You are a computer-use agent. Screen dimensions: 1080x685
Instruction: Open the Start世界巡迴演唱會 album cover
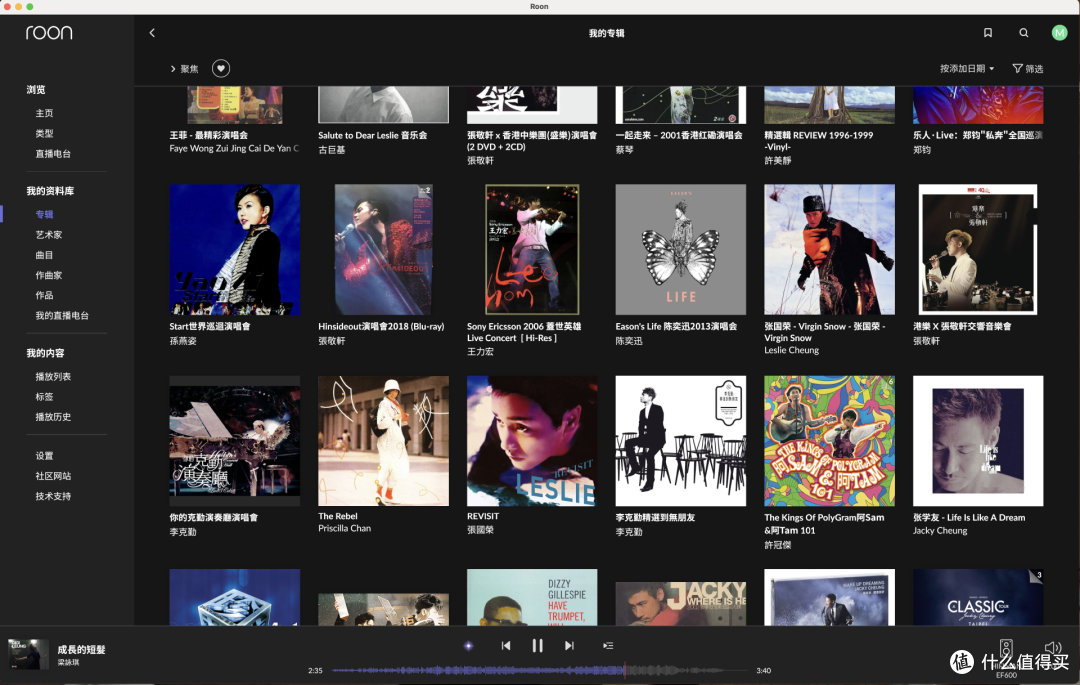(x=235, y=249)
